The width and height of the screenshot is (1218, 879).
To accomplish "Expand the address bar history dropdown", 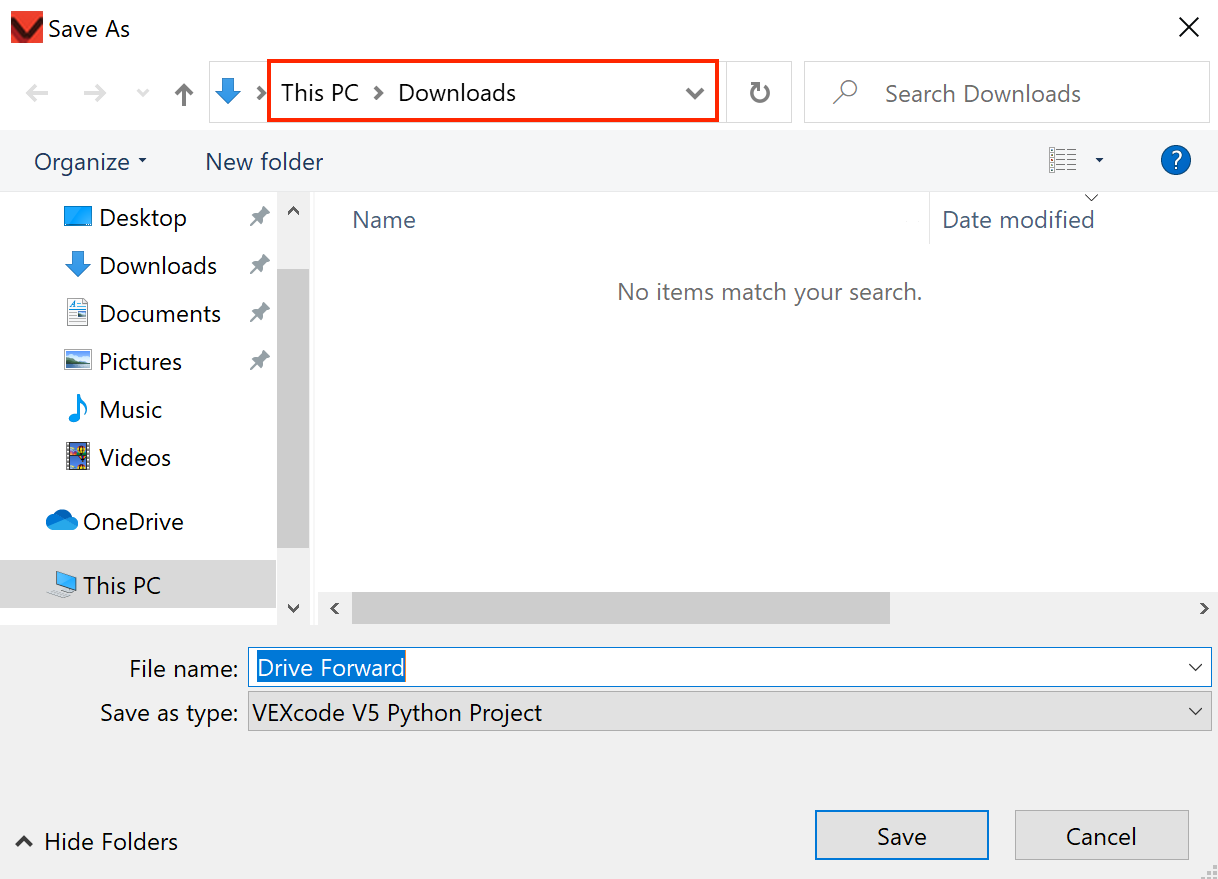I will 695,93.
